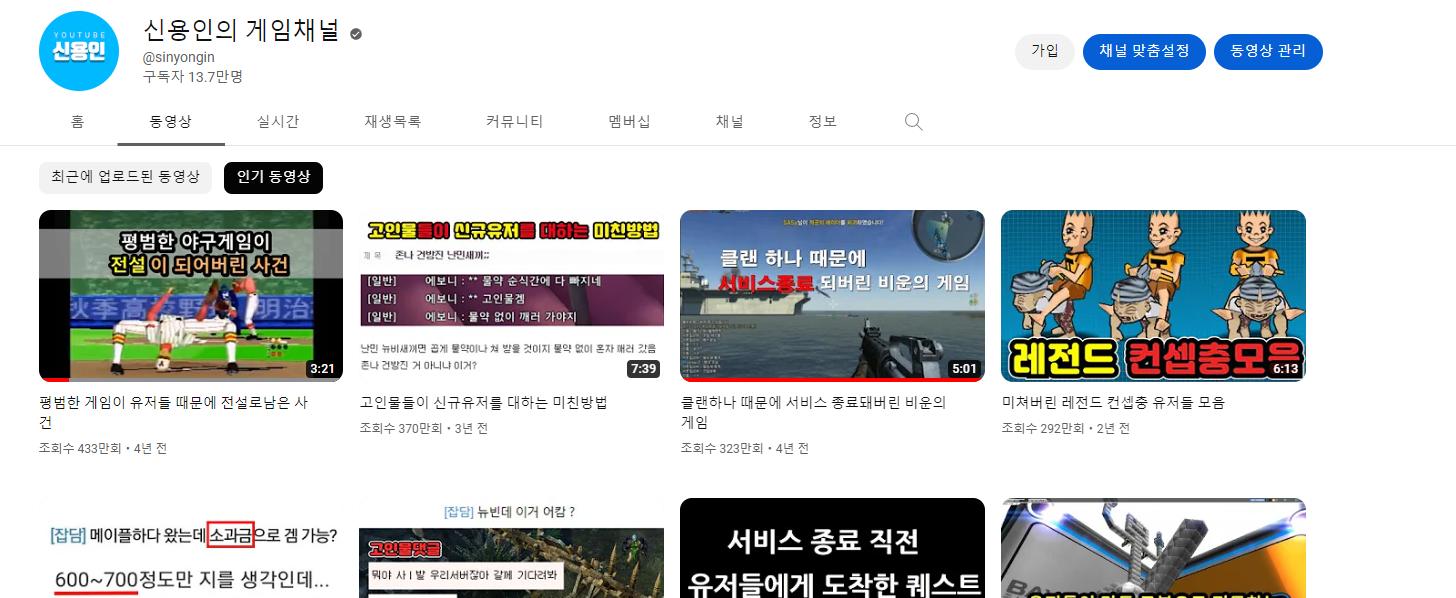Open the 레전드 컨셉충 모음 video thumbnail
Image resolution: width=1456 pixels, height=598 pixels.
[1153, 295]
